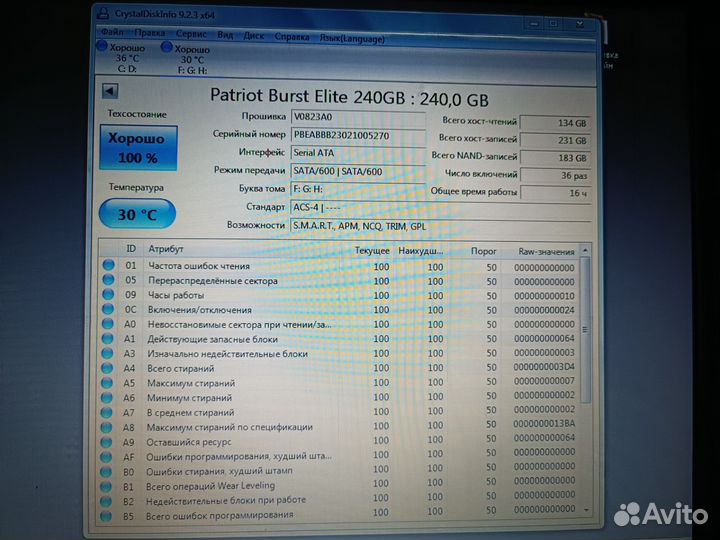Click status icon for attribute B2
Image resolution: width=720 pixels, height=540 pixels.
[x=106, y=501]
